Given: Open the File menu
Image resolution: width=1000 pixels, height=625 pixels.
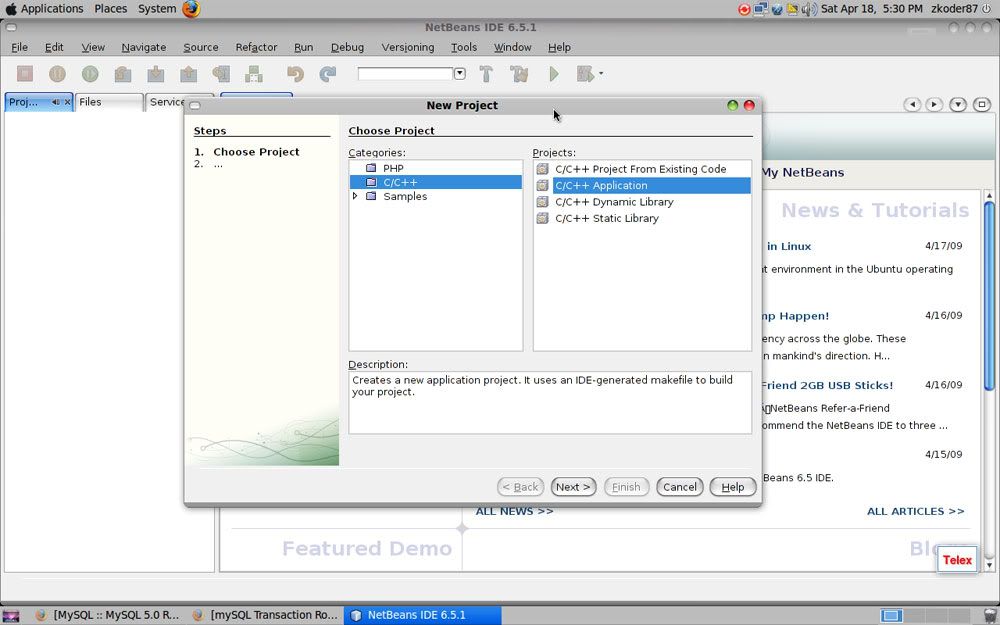Looking at the screenshot, I should point(19,47).
